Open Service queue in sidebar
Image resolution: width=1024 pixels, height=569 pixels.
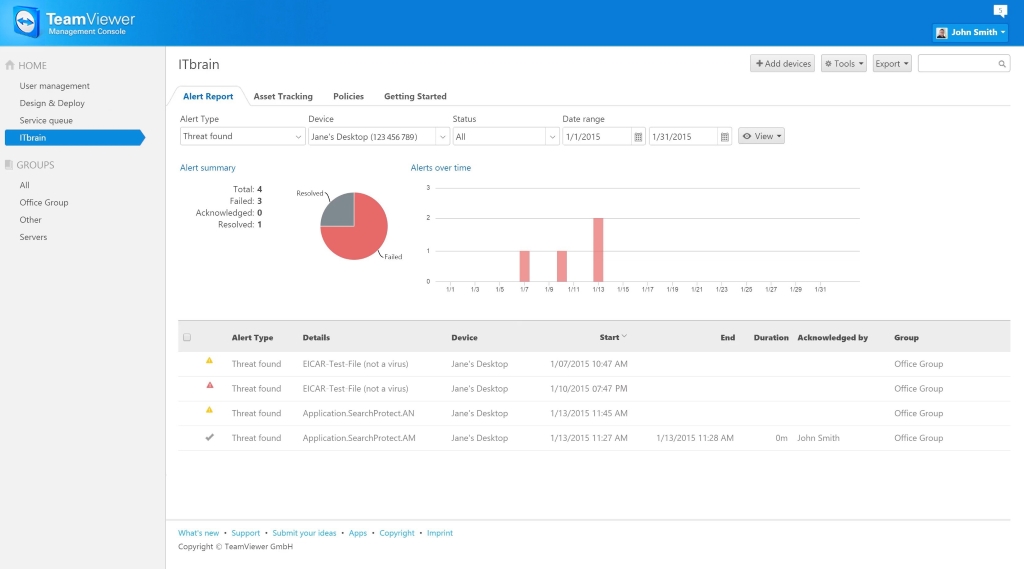tap(46, 120)
